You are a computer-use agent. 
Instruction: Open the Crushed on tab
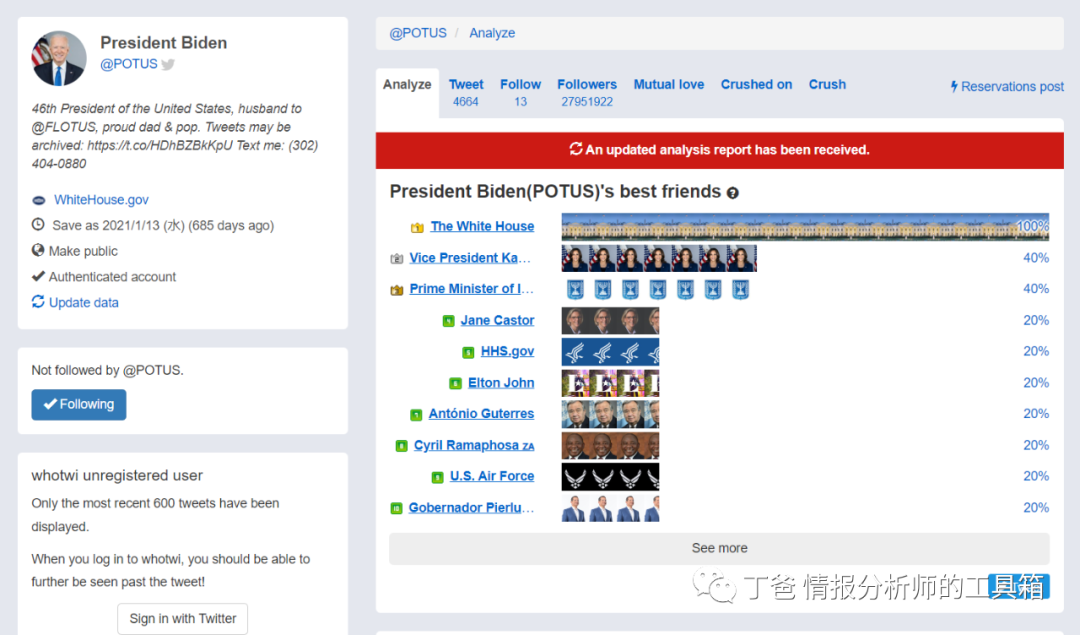pos(756,84)
